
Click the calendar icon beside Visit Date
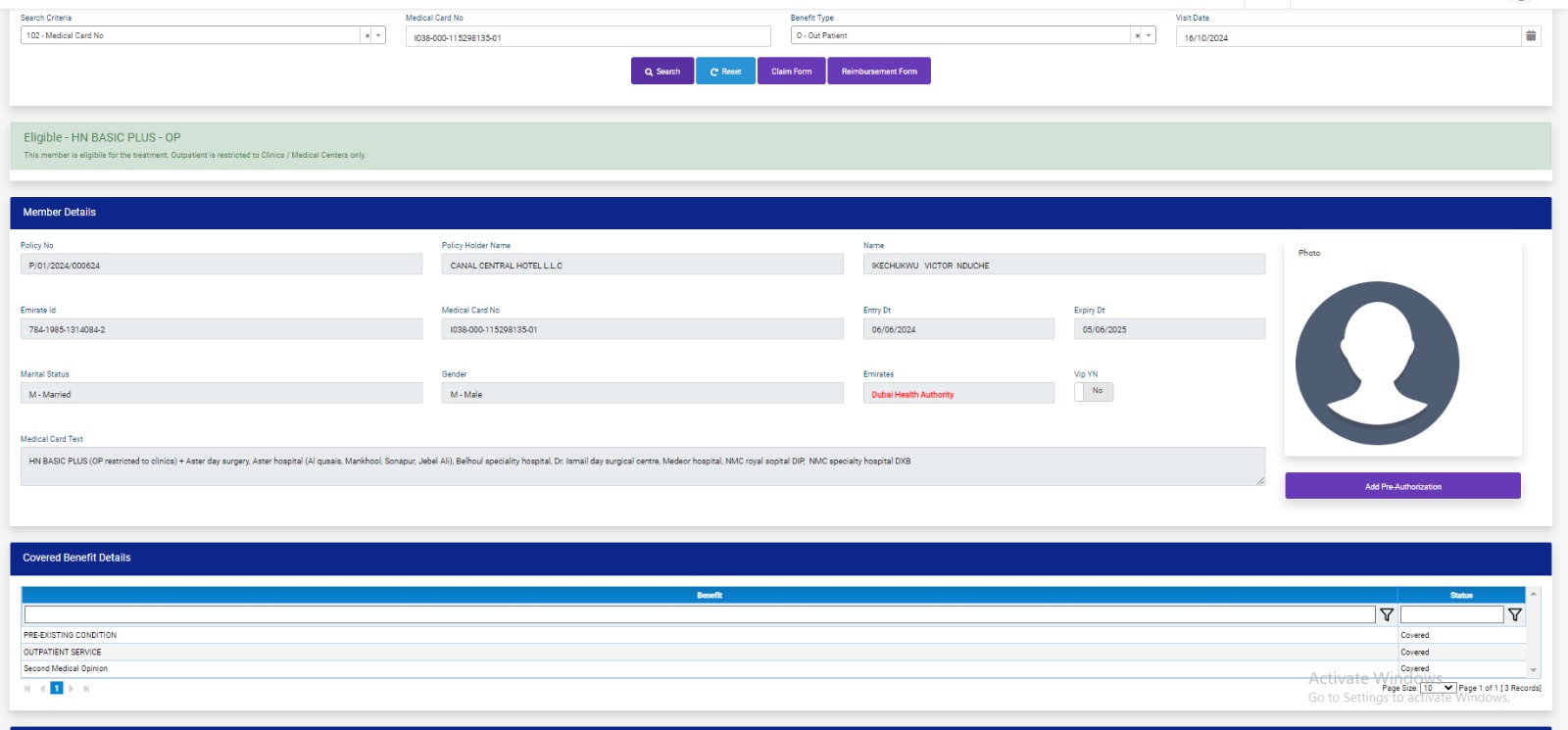coord(1531,36)
